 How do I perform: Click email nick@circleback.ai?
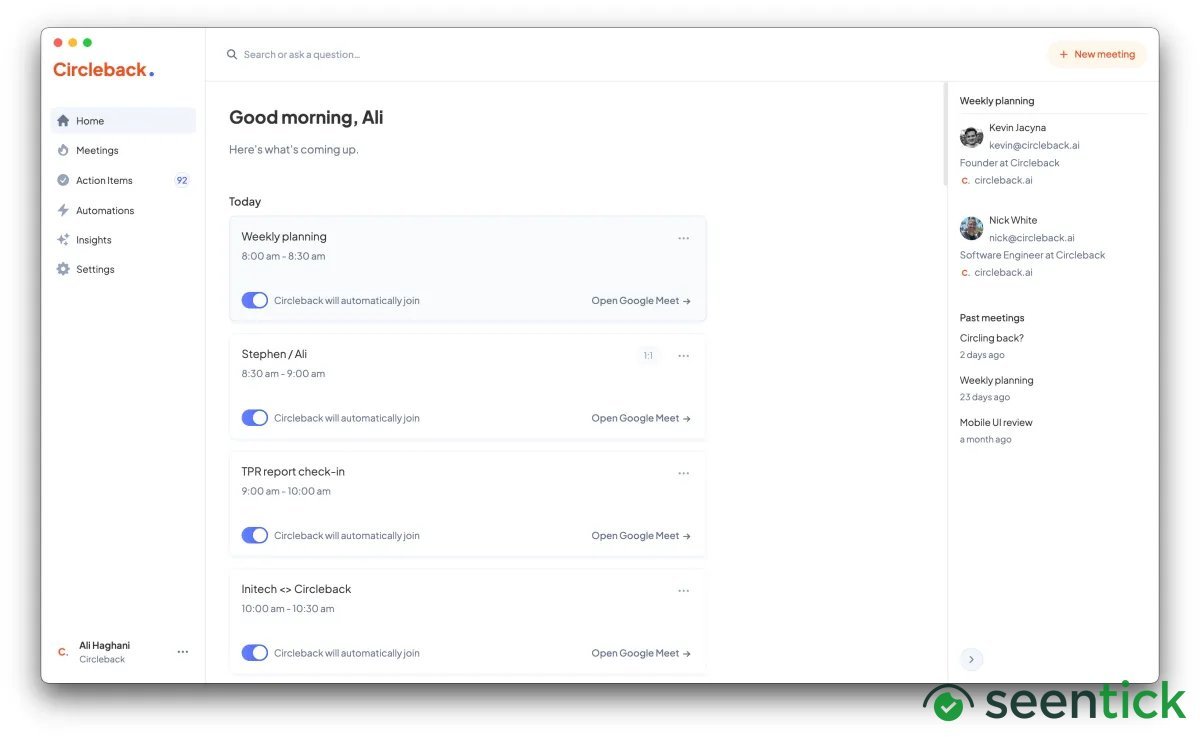tap(1032, 238)
